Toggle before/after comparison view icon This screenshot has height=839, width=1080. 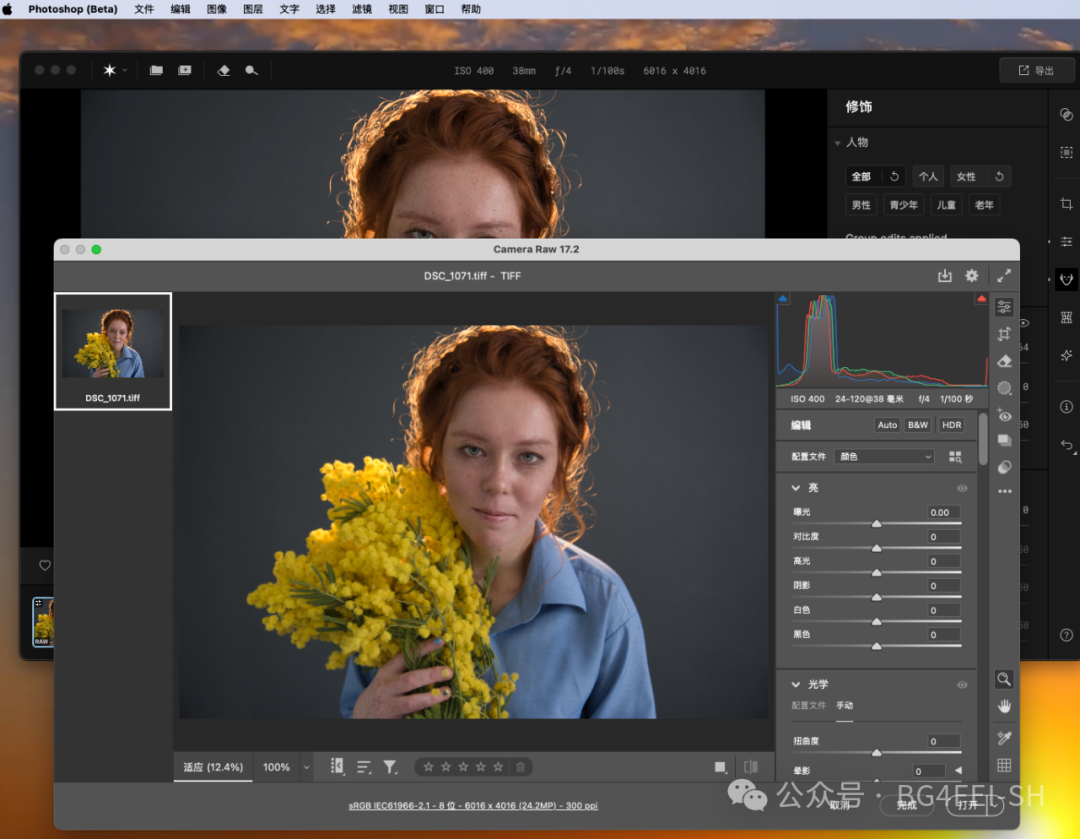751,767
